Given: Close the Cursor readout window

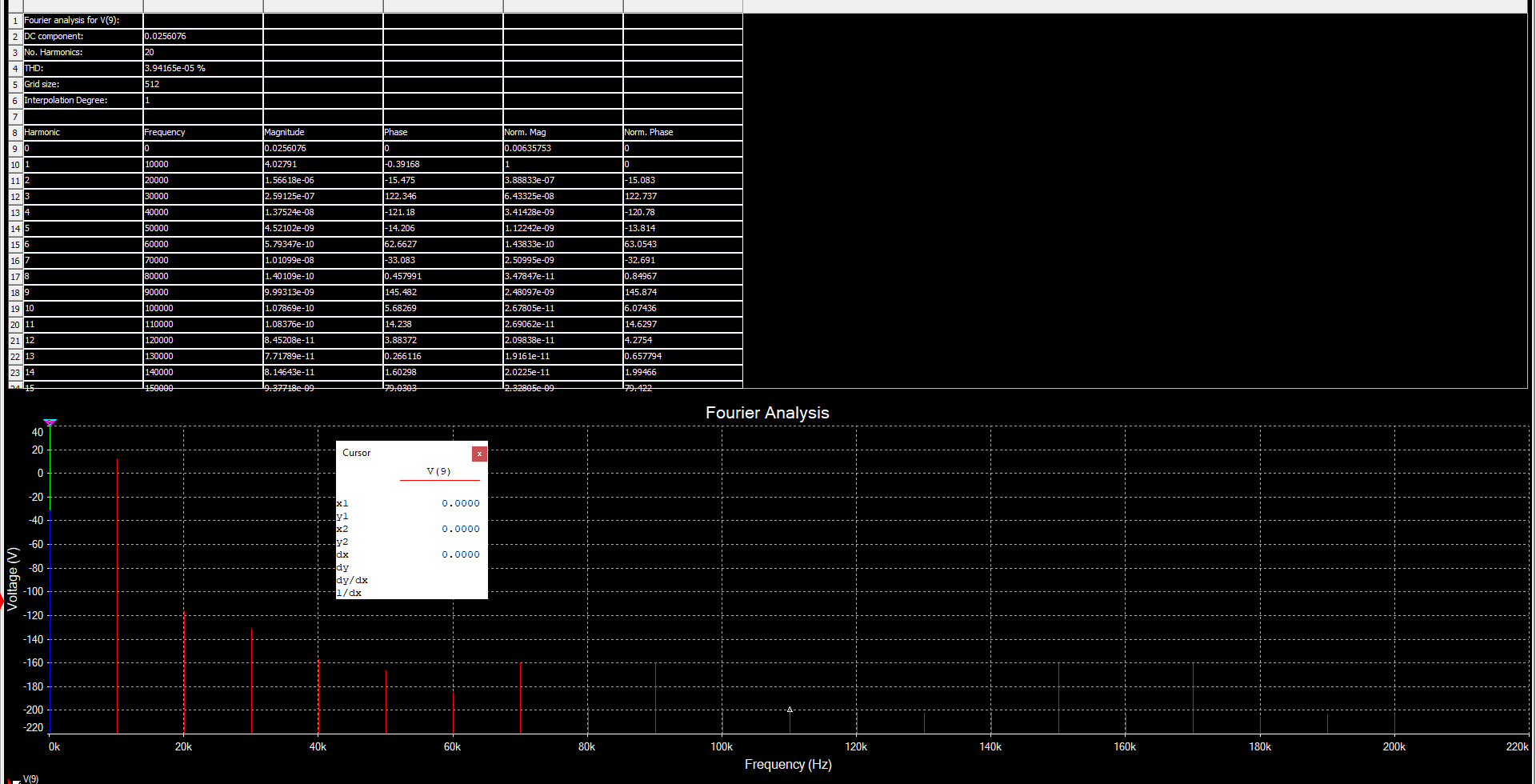Looking at the screenshot, I should 479,454.
